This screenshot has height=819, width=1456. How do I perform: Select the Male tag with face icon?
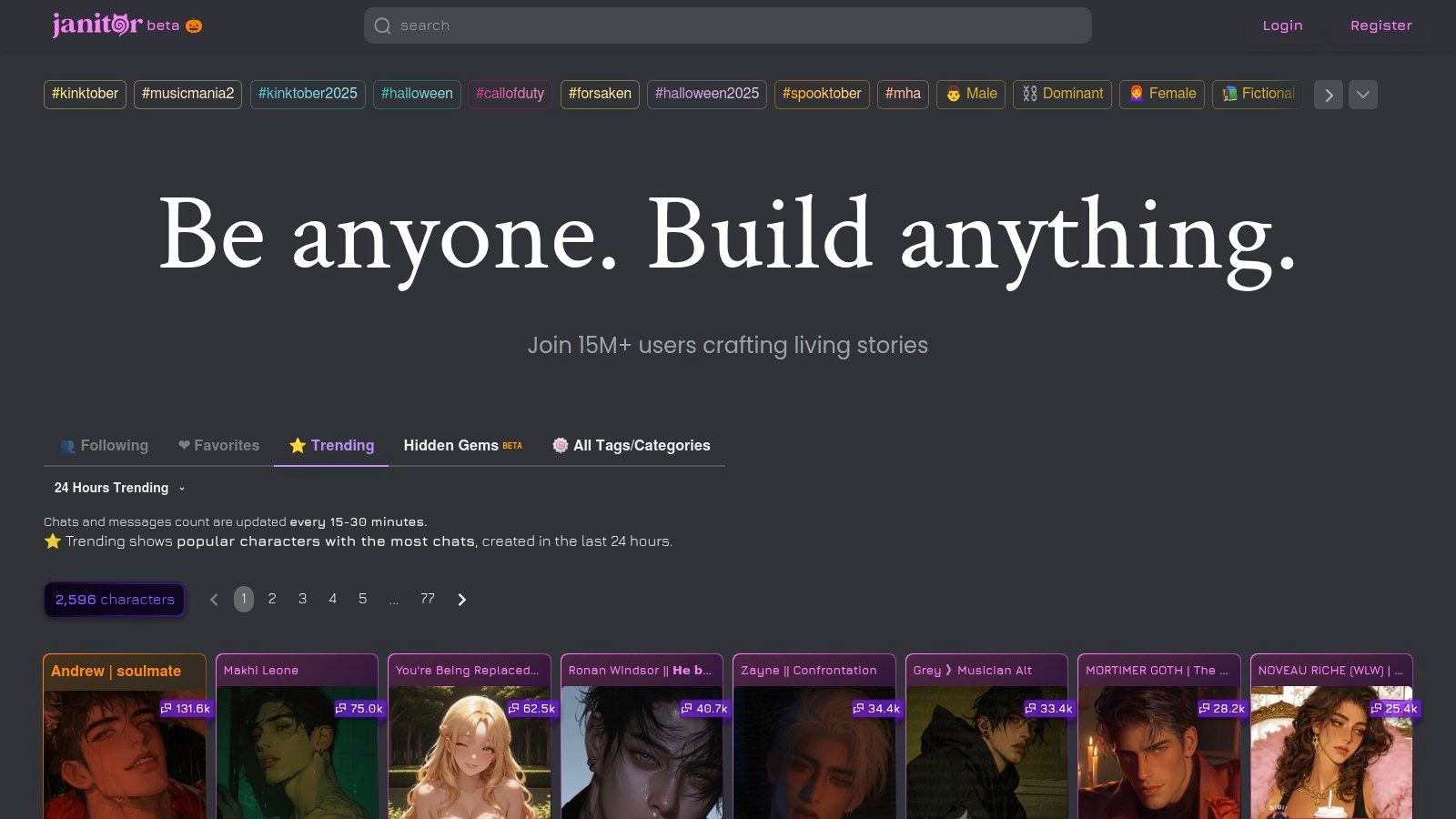(x=971, y=94)
